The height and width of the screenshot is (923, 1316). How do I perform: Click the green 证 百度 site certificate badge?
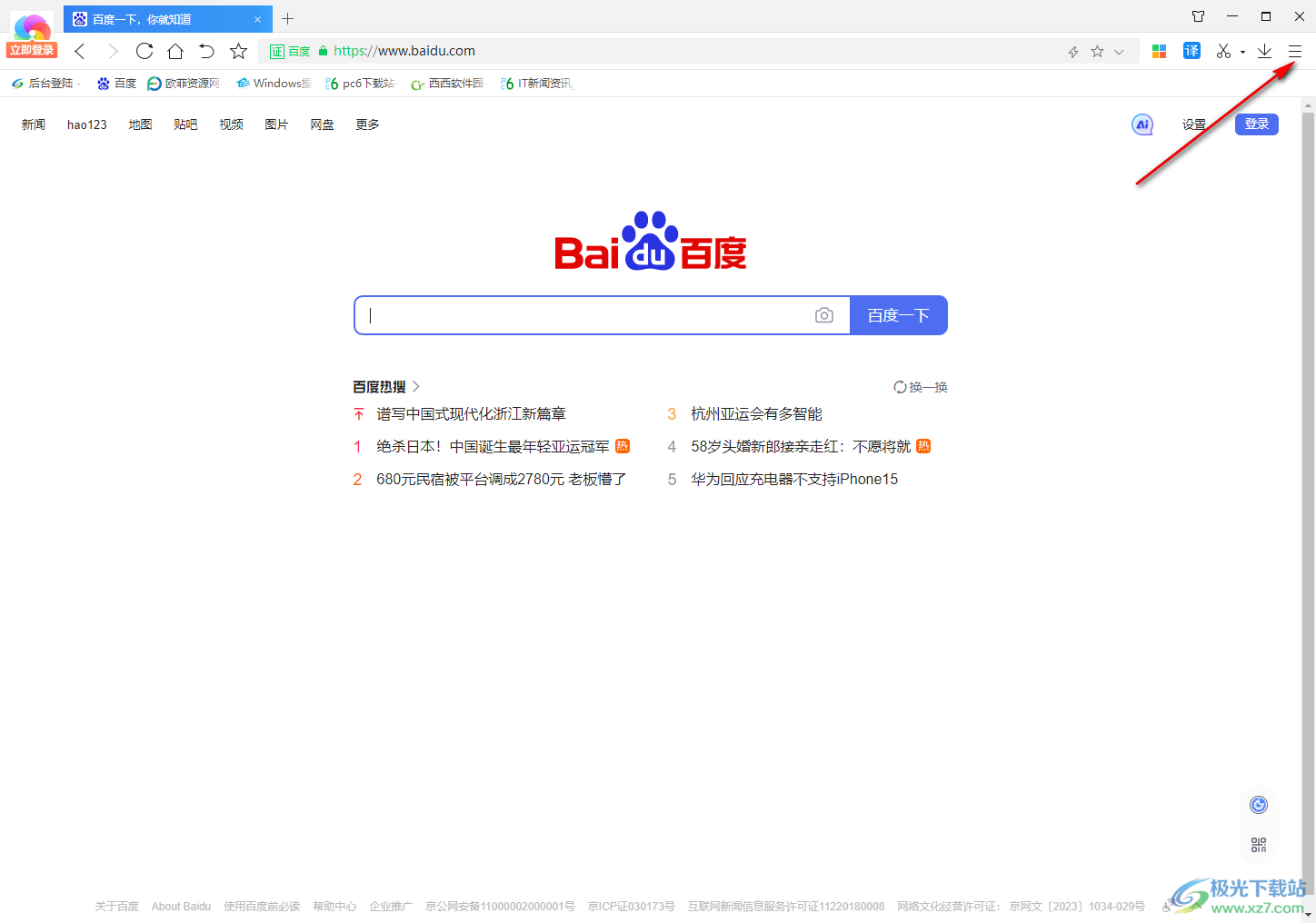[x=290, y=52]
